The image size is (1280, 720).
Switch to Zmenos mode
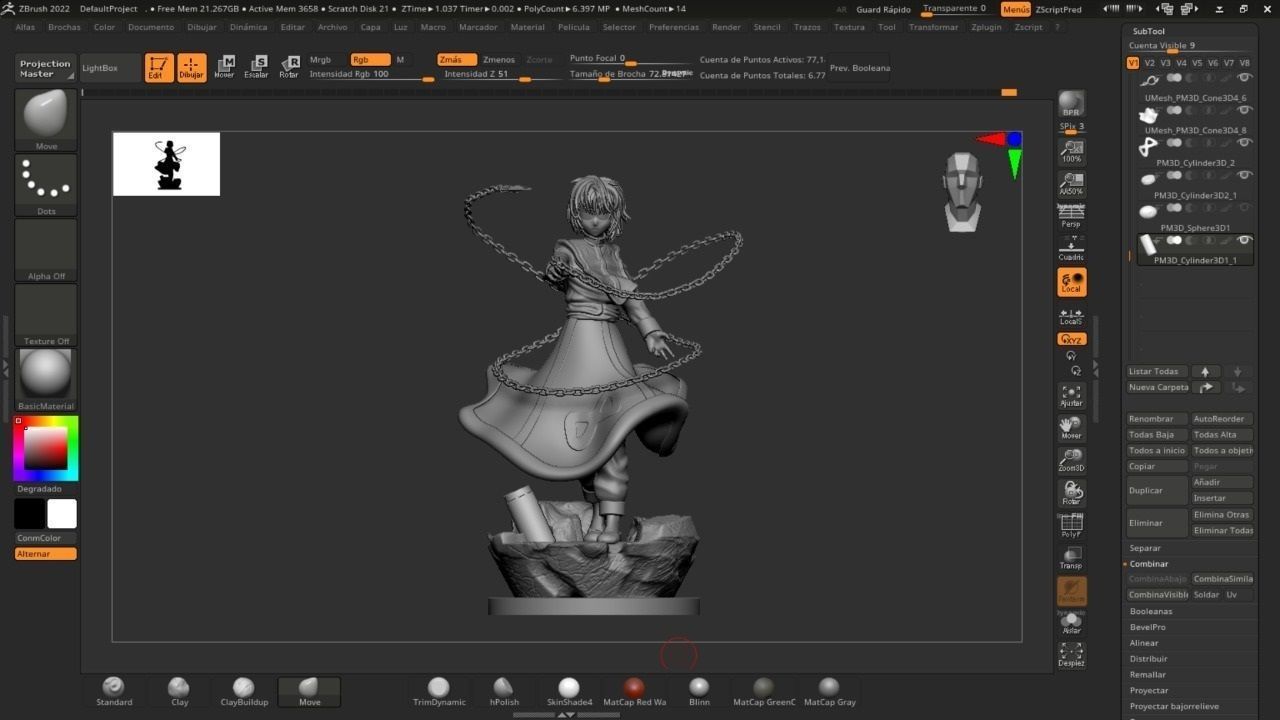pos(499,60)
